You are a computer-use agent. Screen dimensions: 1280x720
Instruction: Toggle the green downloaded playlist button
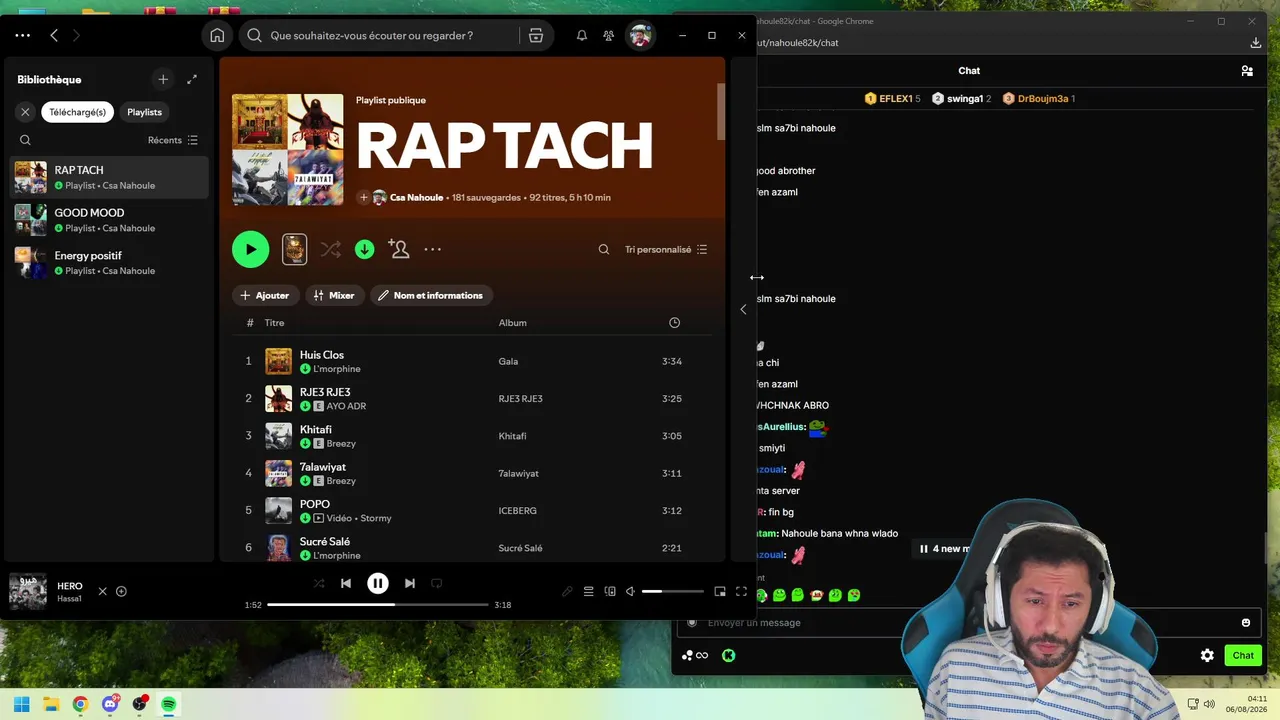[365, 249]
